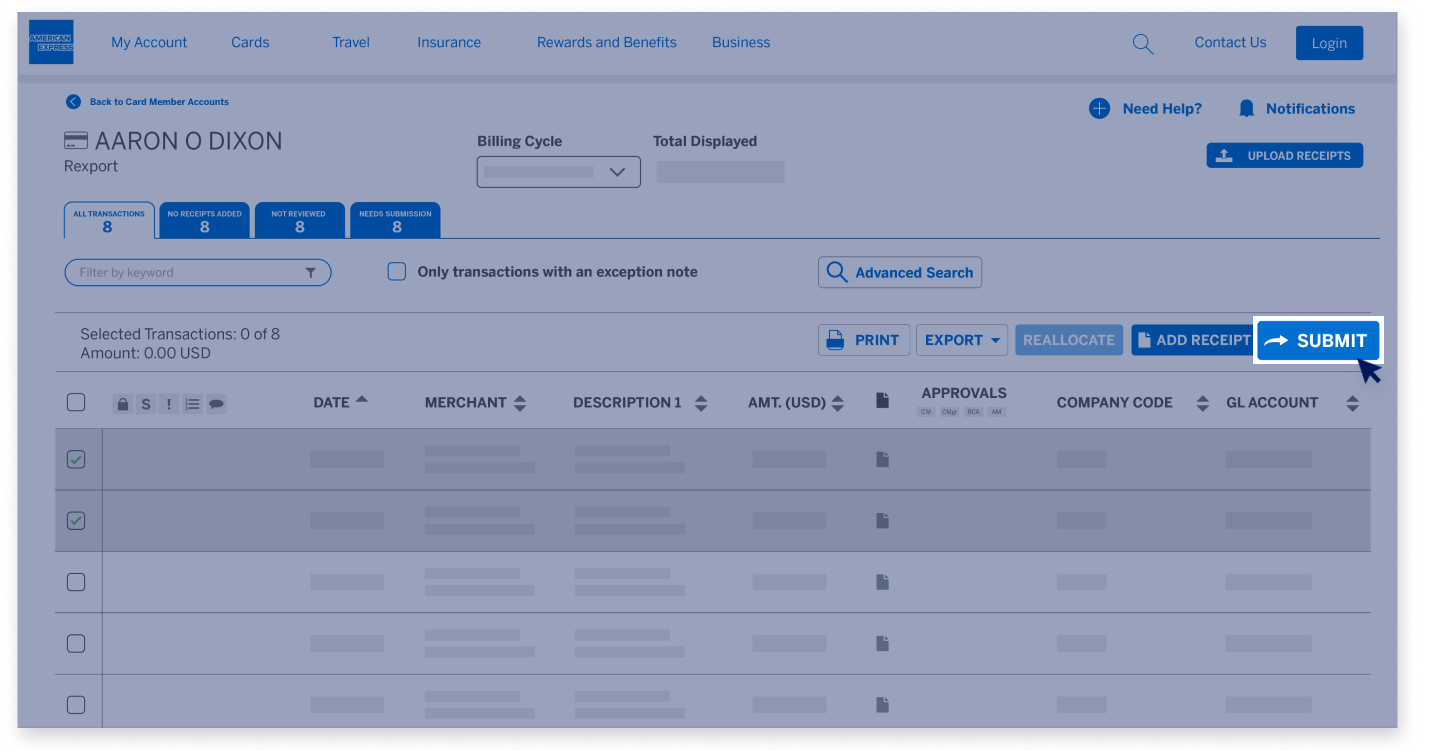Image resolution: width=1456 pixels, height=751 pixels.
Task: Switch to No Receipts Added tab
Action: (204, 220)
